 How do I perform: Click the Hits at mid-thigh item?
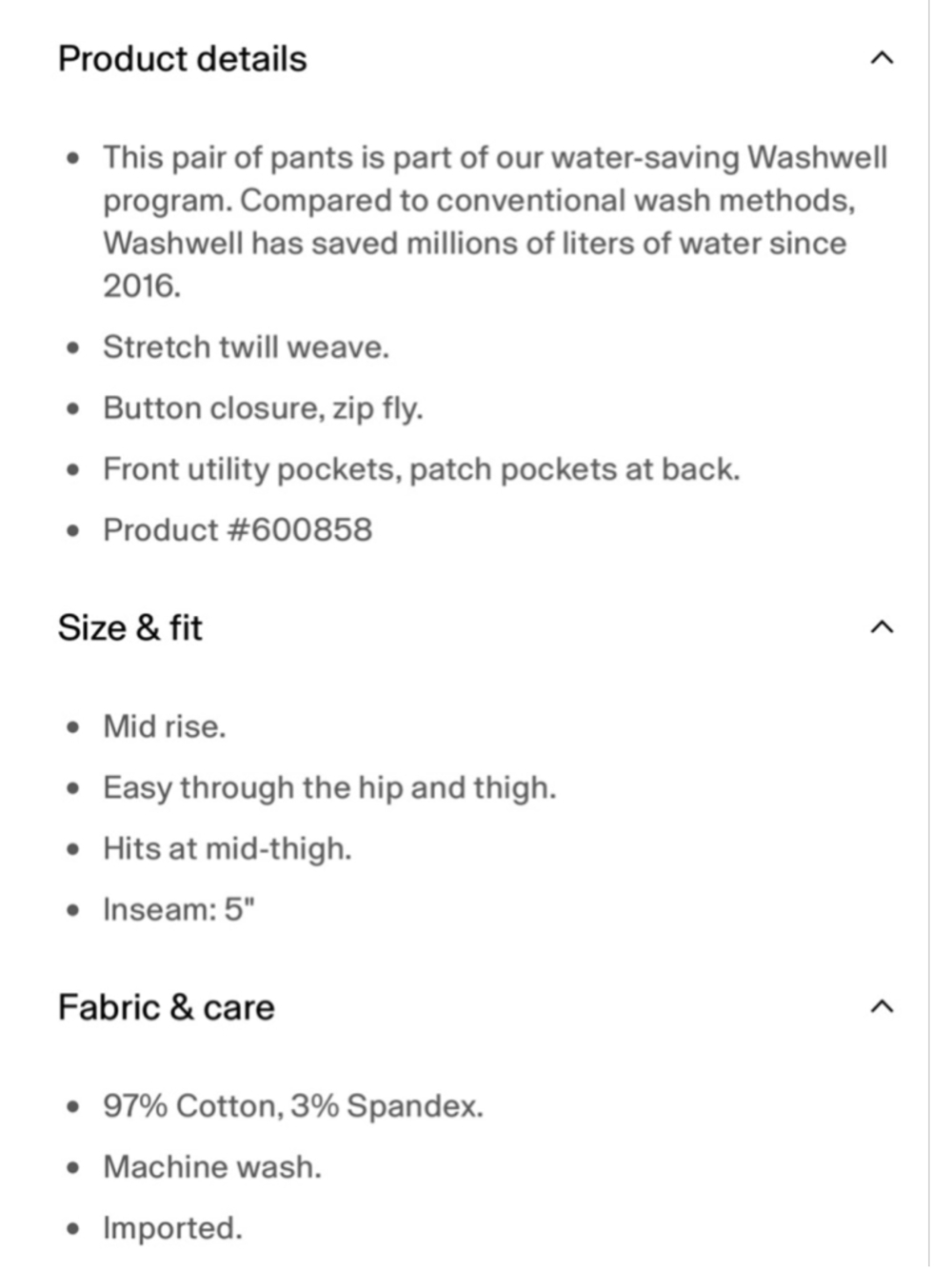point(228,848)
